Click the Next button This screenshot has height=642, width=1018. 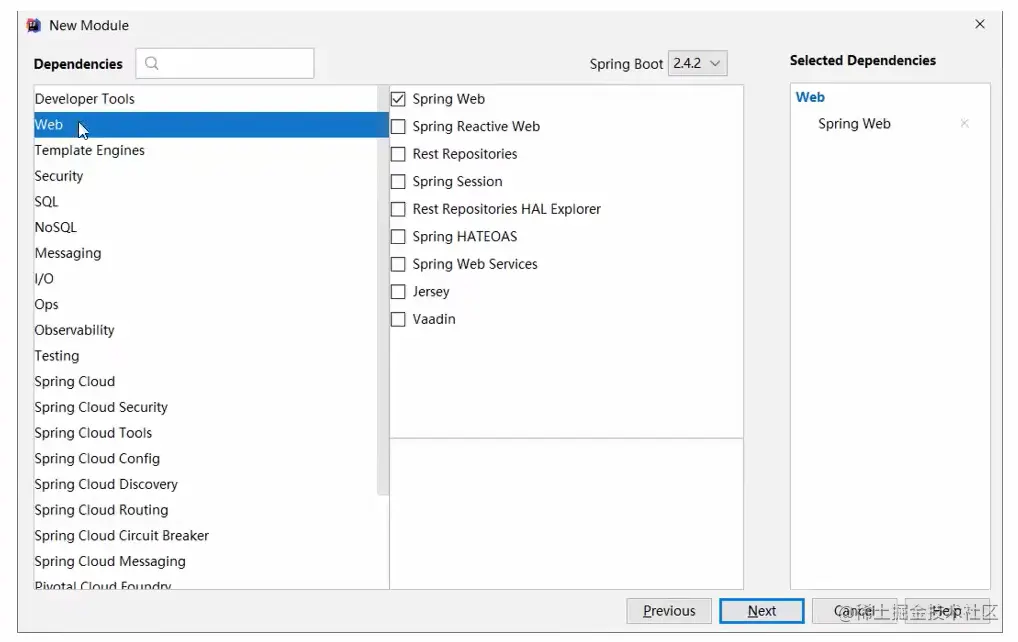761,611
